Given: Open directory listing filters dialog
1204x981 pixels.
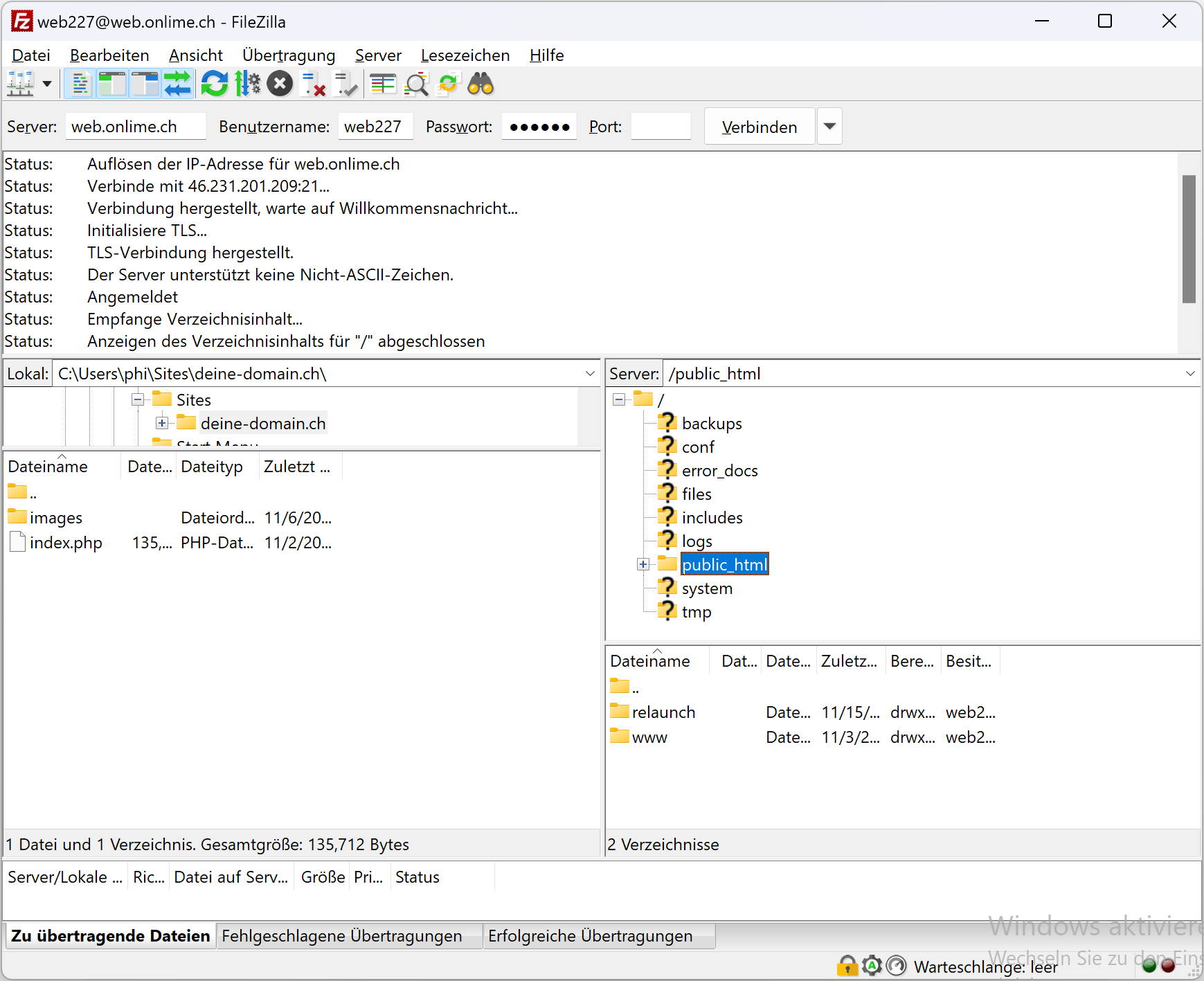Looking at the screenshot, I should point(383,84).
